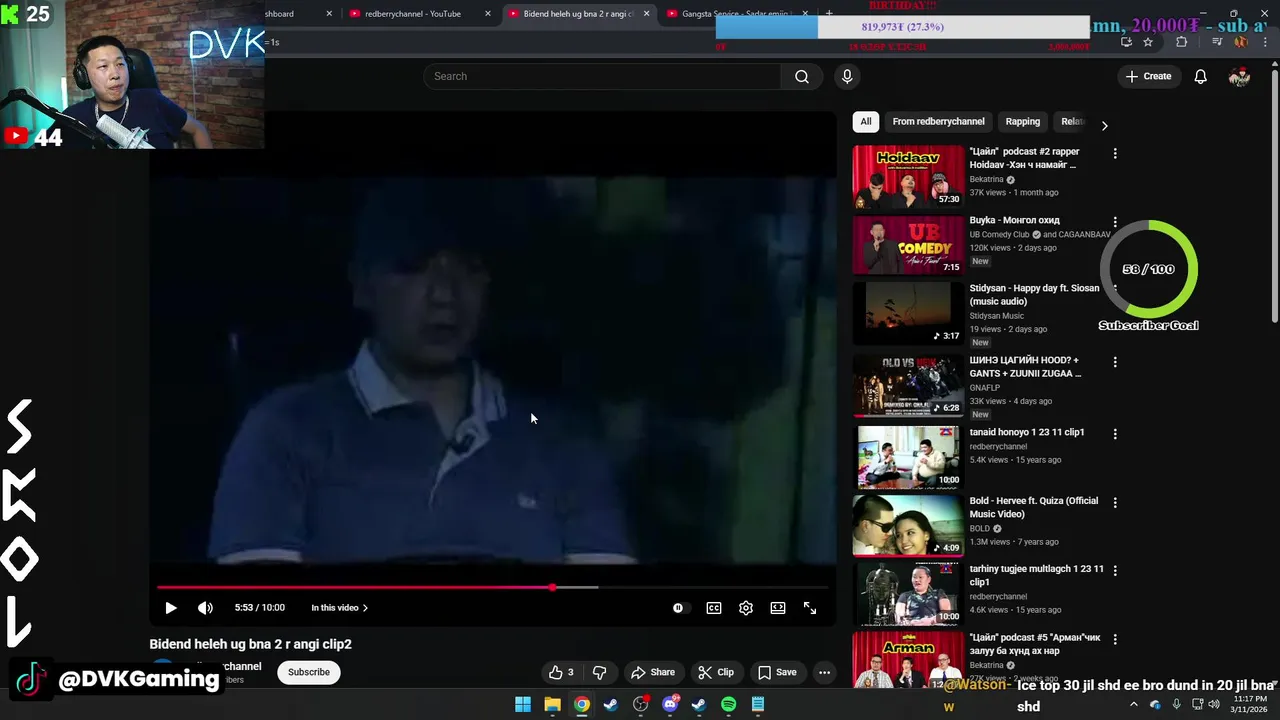Open options for 'tanaid honoyo' video

1115,434
